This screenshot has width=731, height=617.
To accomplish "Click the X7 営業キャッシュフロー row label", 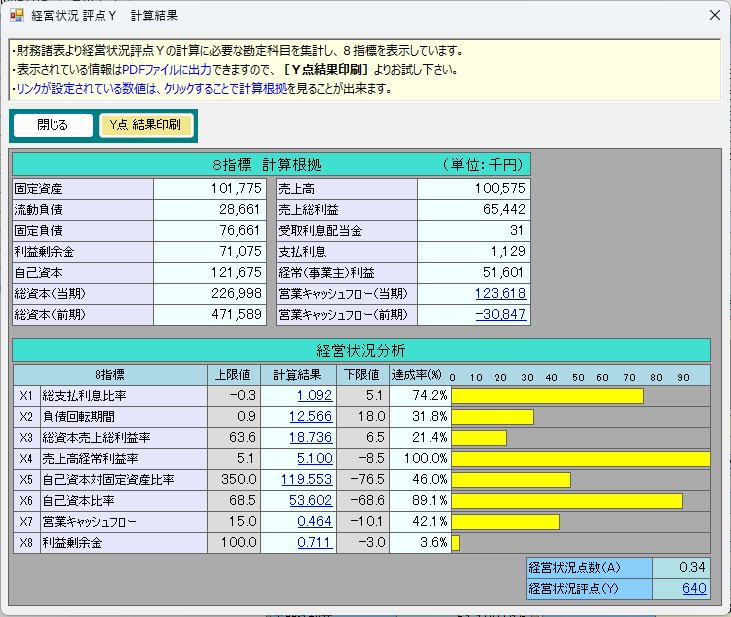I will pos(124,521).
